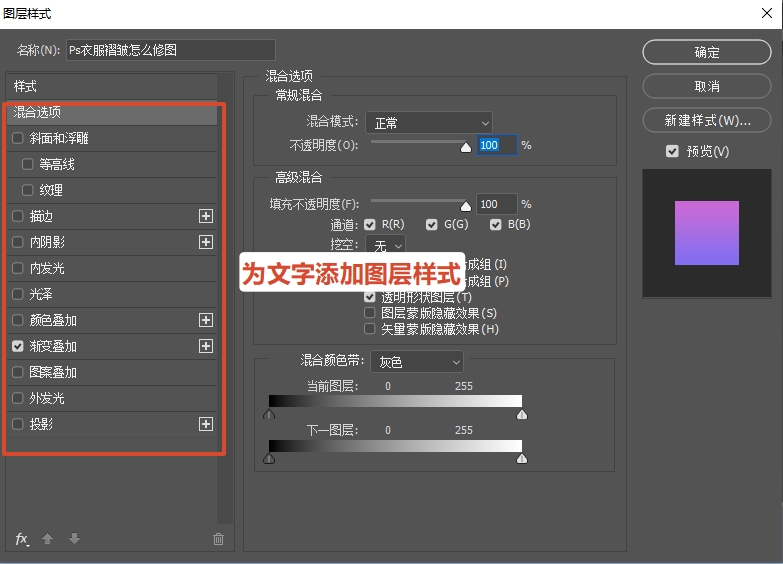
Task: Uncheck the 渐变叠加 checkbox
Action: click(x=18, y=346)
